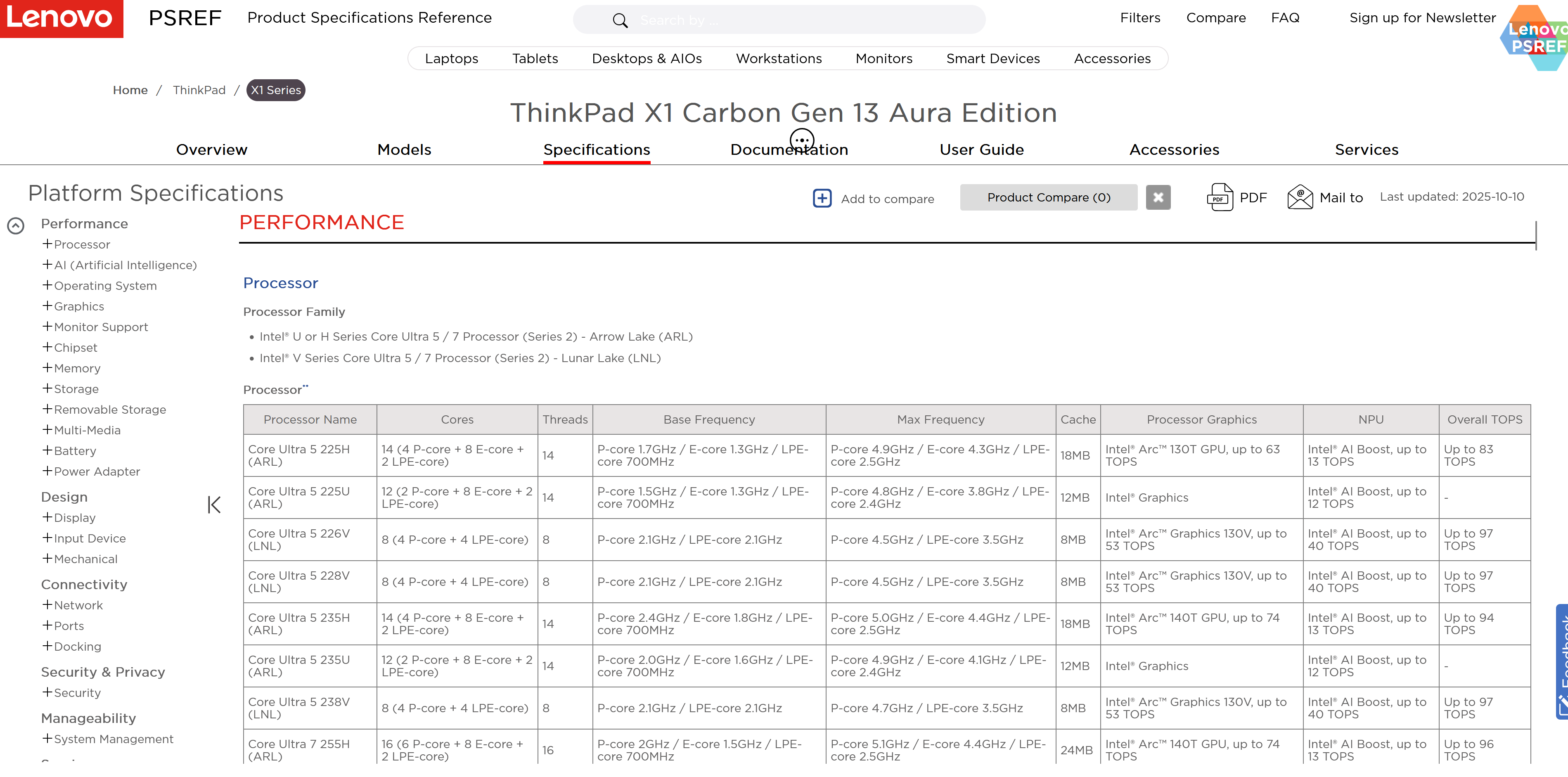Click into the search input field

click(x=791, y=21)
